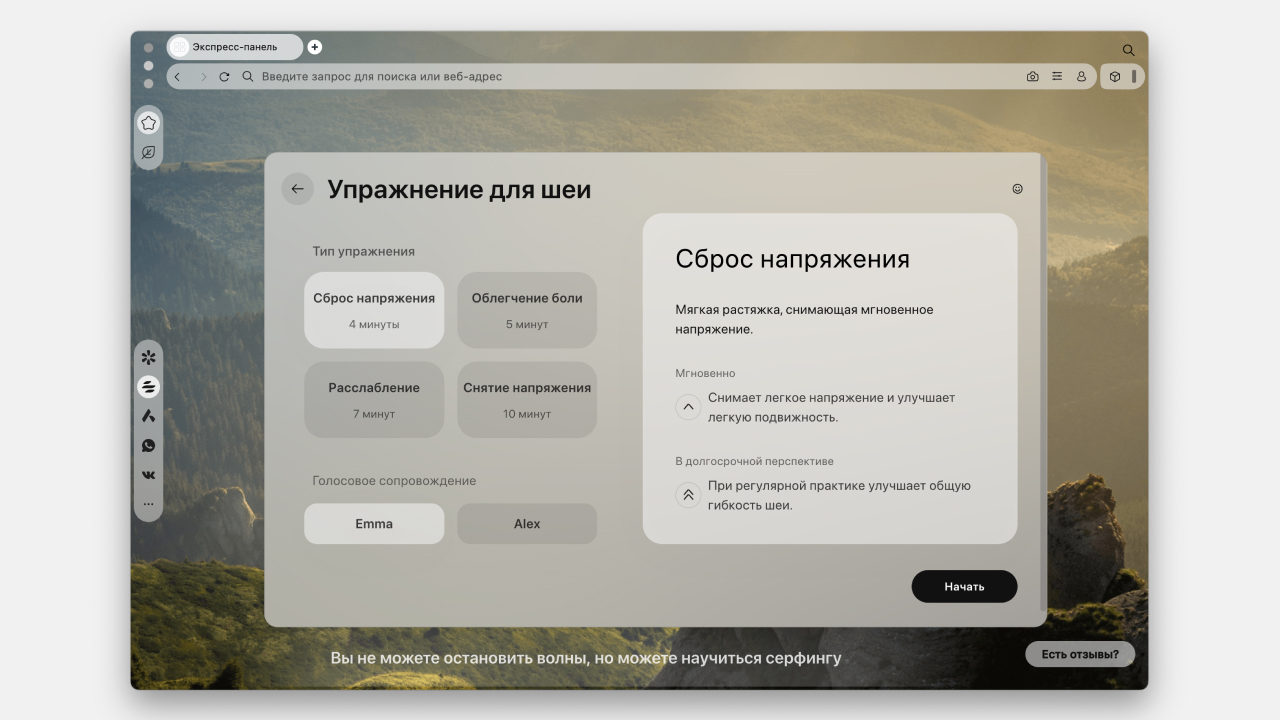Take a snapshot with the camera icon
This screenshot has height=720, width=1280.
click(x=1032, y=77)
